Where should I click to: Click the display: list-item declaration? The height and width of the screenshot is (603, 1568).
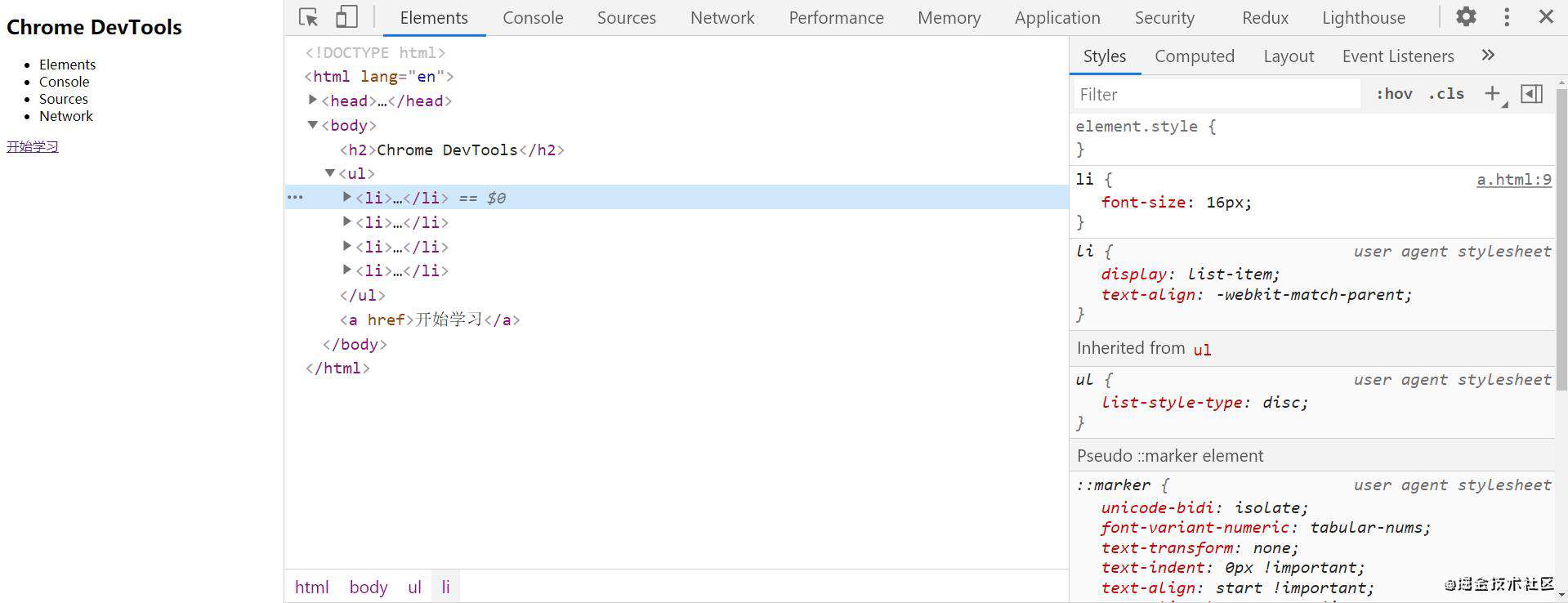pos(1191,274)
